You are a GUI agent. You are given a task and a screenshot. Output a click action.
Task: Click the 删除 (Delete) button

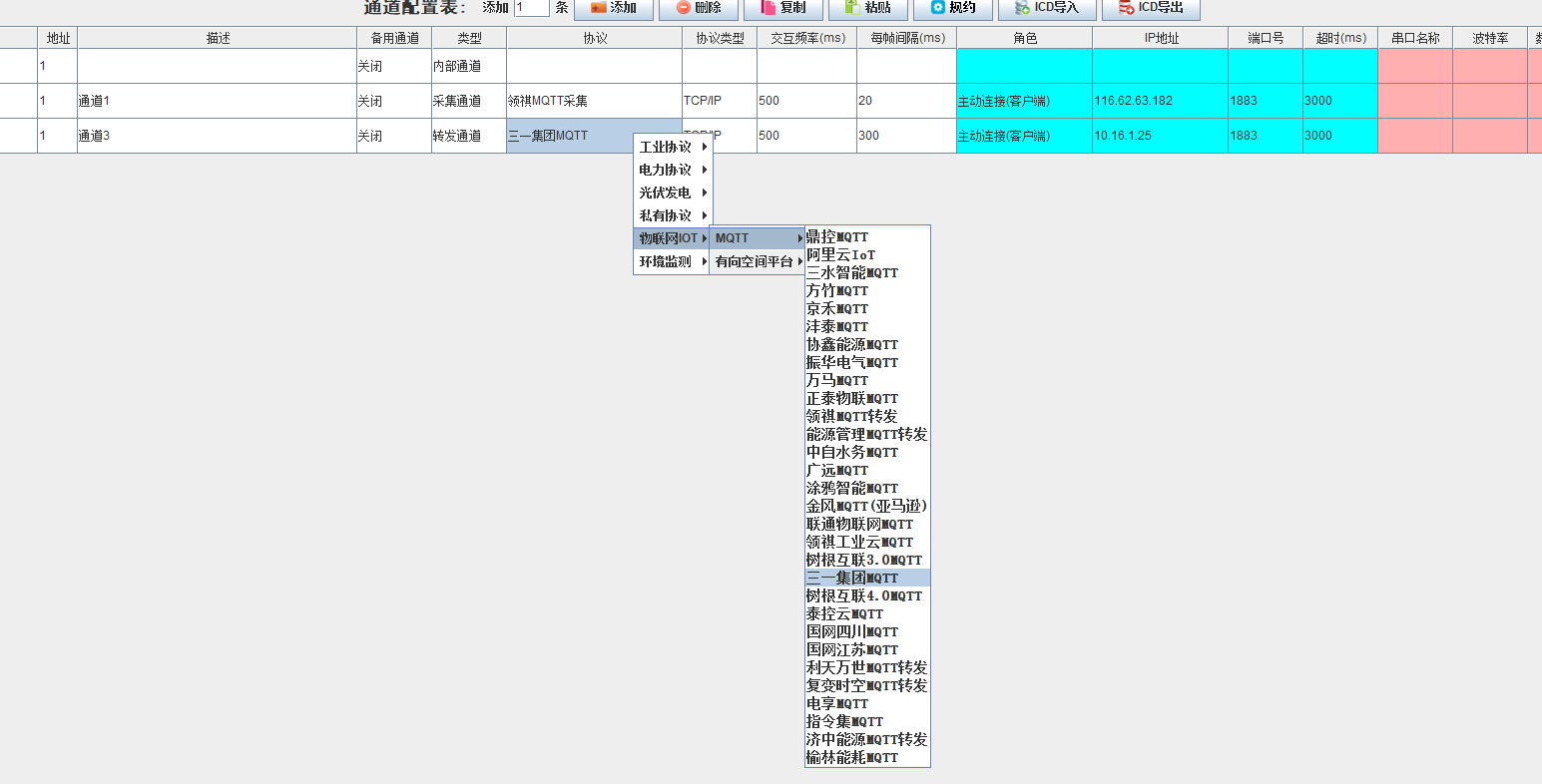point(699,8)
